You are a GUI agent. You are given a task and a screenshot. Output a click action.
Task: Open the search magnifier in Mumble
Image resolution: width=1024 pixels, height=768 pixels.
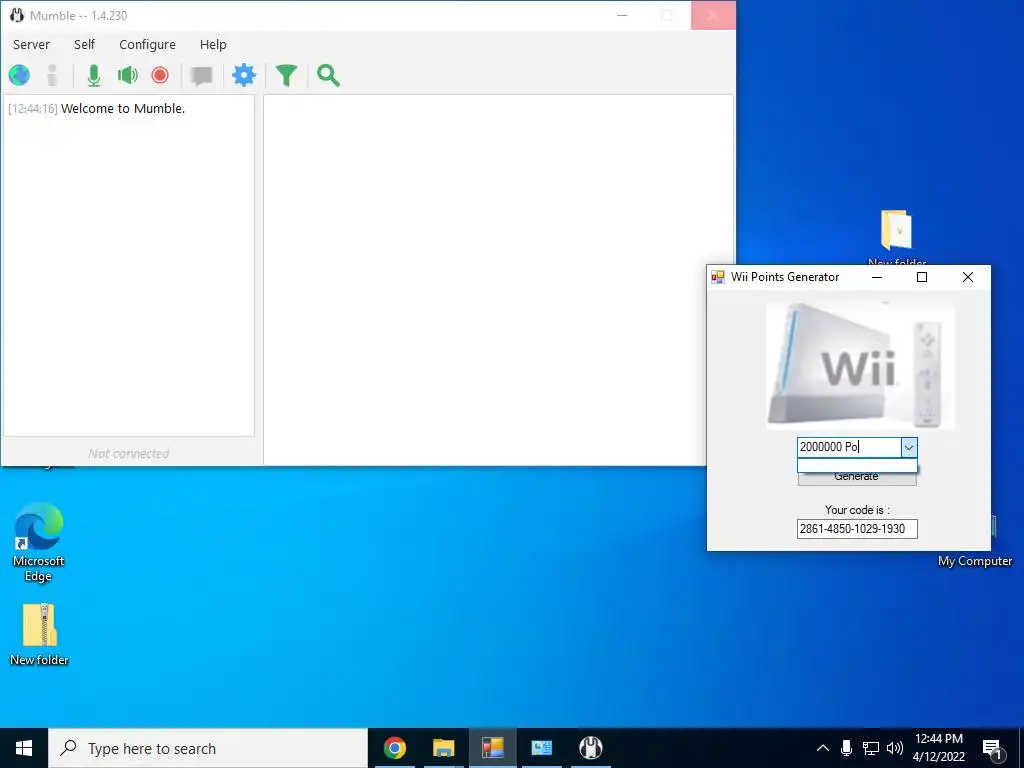click(328, 76)
